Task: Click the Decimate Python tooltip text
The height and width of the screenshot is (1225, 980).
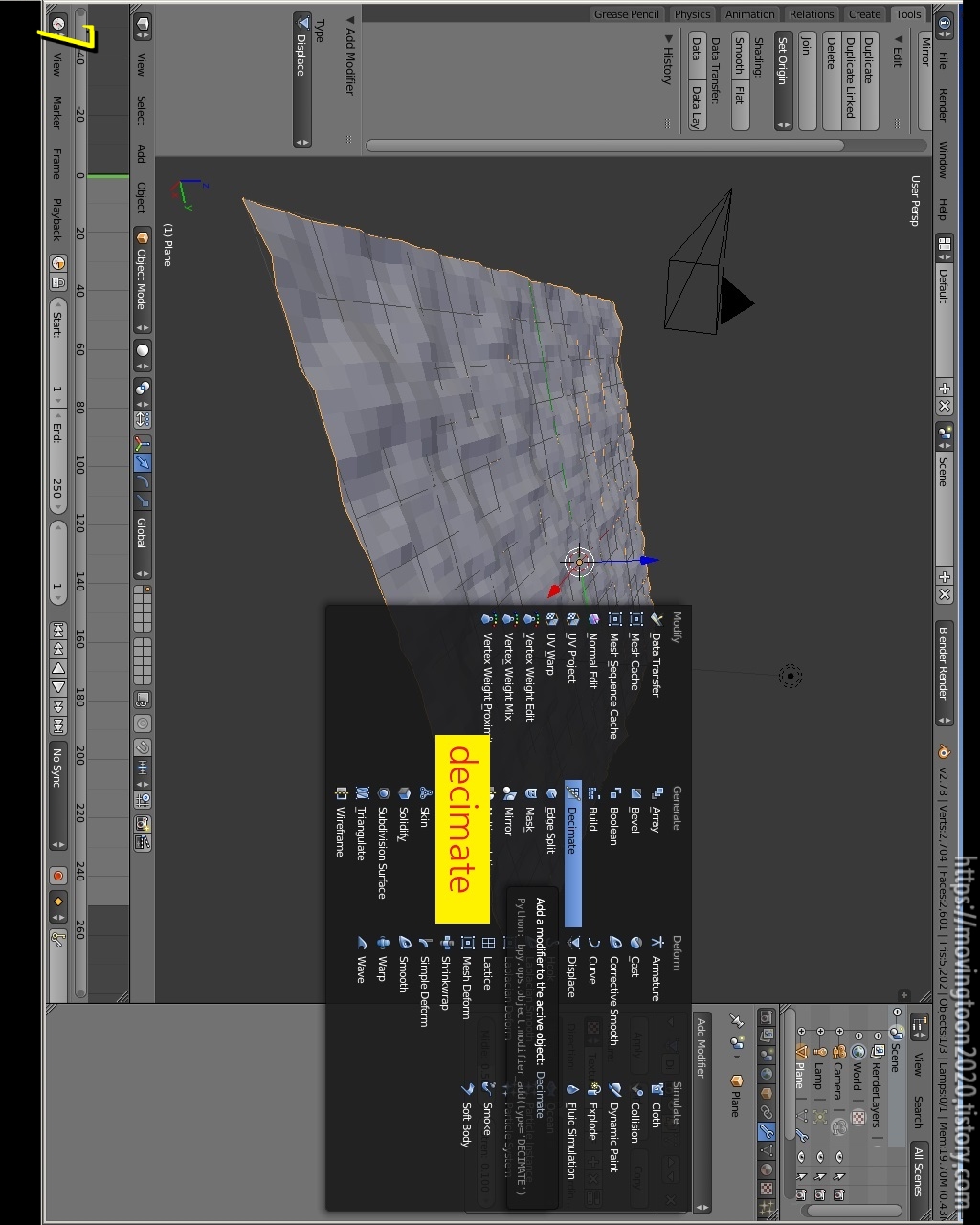Action: (x=521, y=1044)
